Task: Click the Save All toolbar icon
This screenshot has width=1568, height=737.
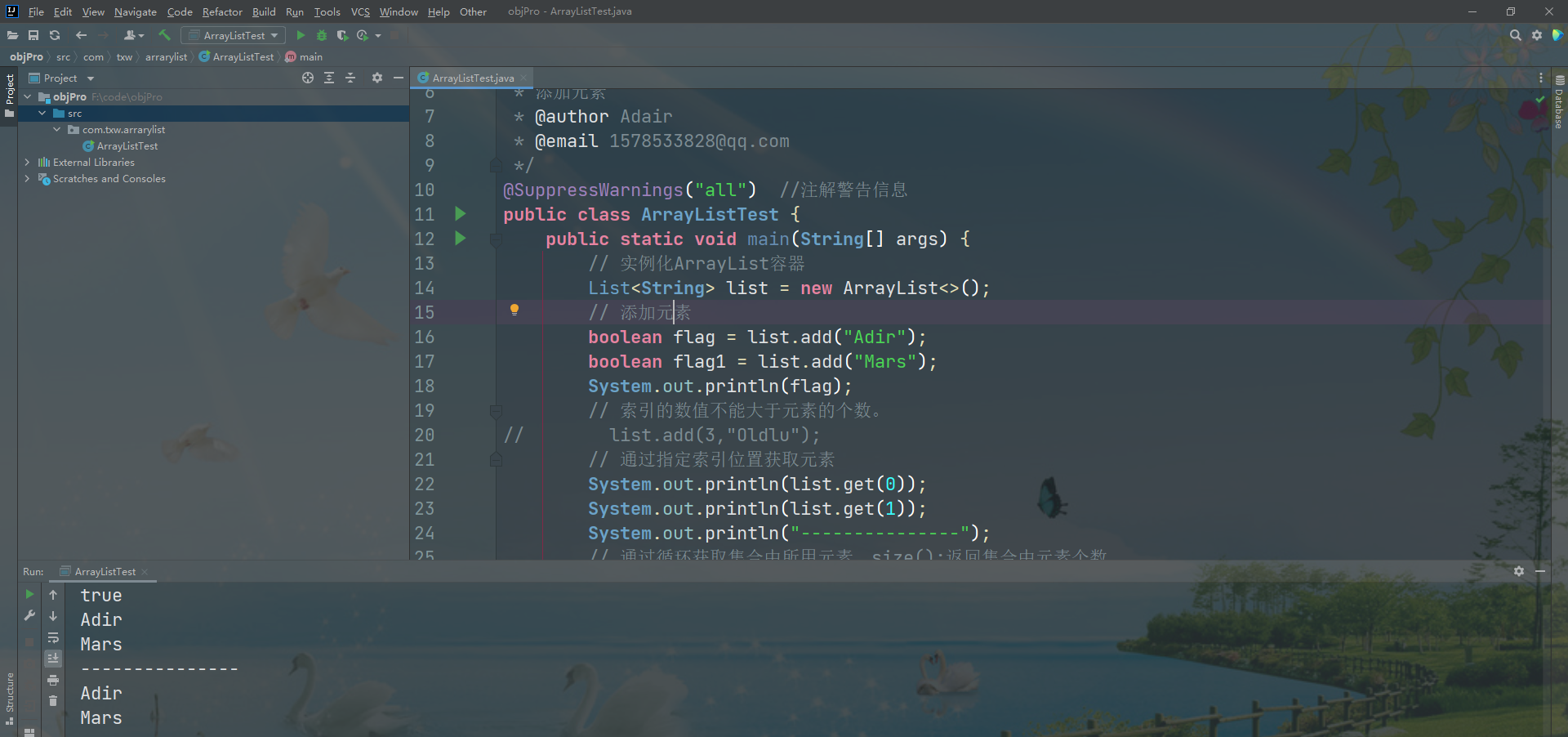Action: point(33,35)
